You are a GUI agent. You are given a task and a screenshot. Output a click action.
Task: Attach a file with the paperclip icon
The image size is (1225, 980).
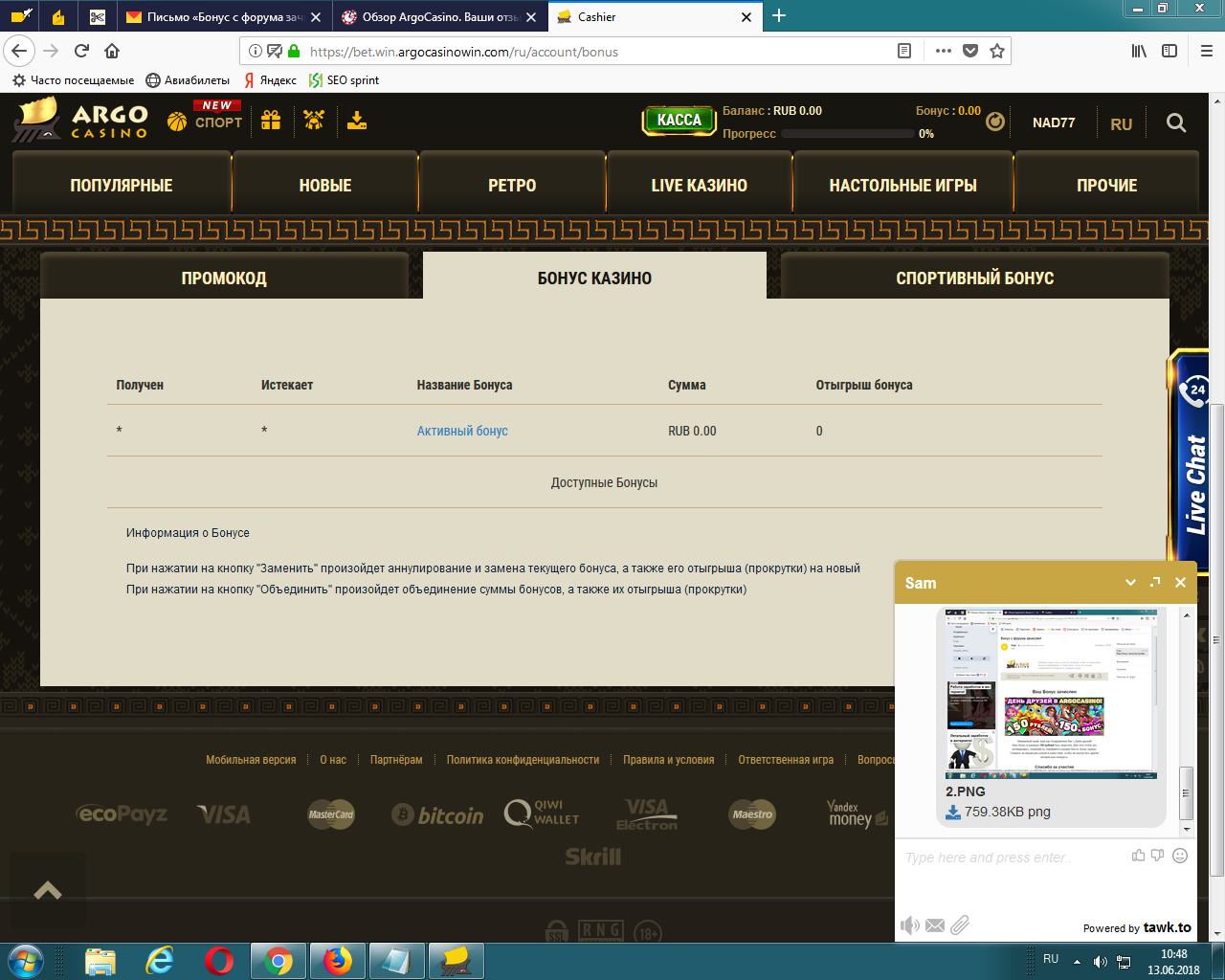pos(960,924)
